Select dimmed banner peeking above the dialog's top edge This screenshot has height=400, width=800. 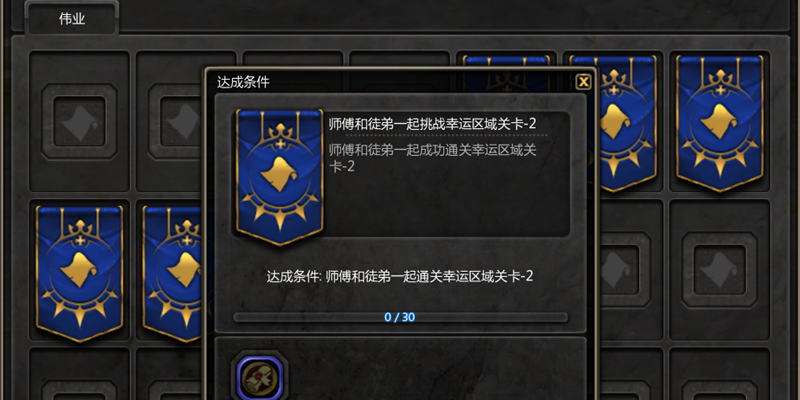click(507, 61)
